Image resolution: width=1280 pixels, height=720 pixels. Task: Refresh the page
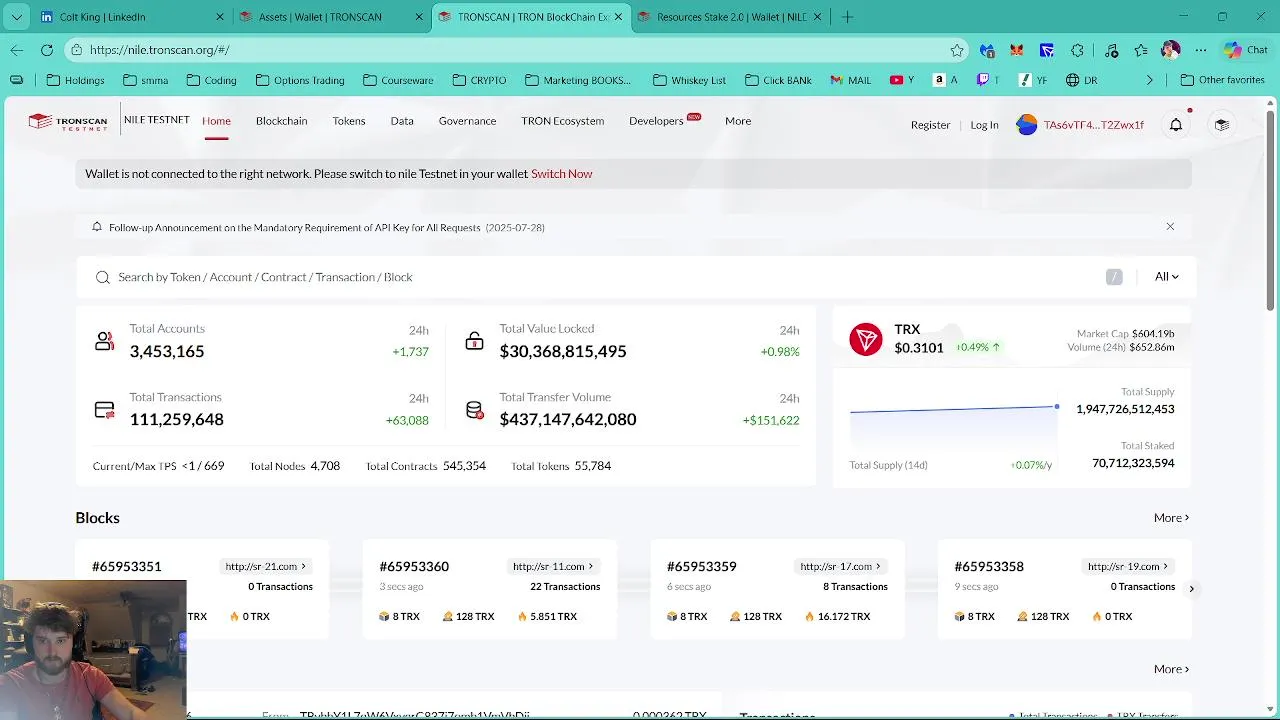47,50
